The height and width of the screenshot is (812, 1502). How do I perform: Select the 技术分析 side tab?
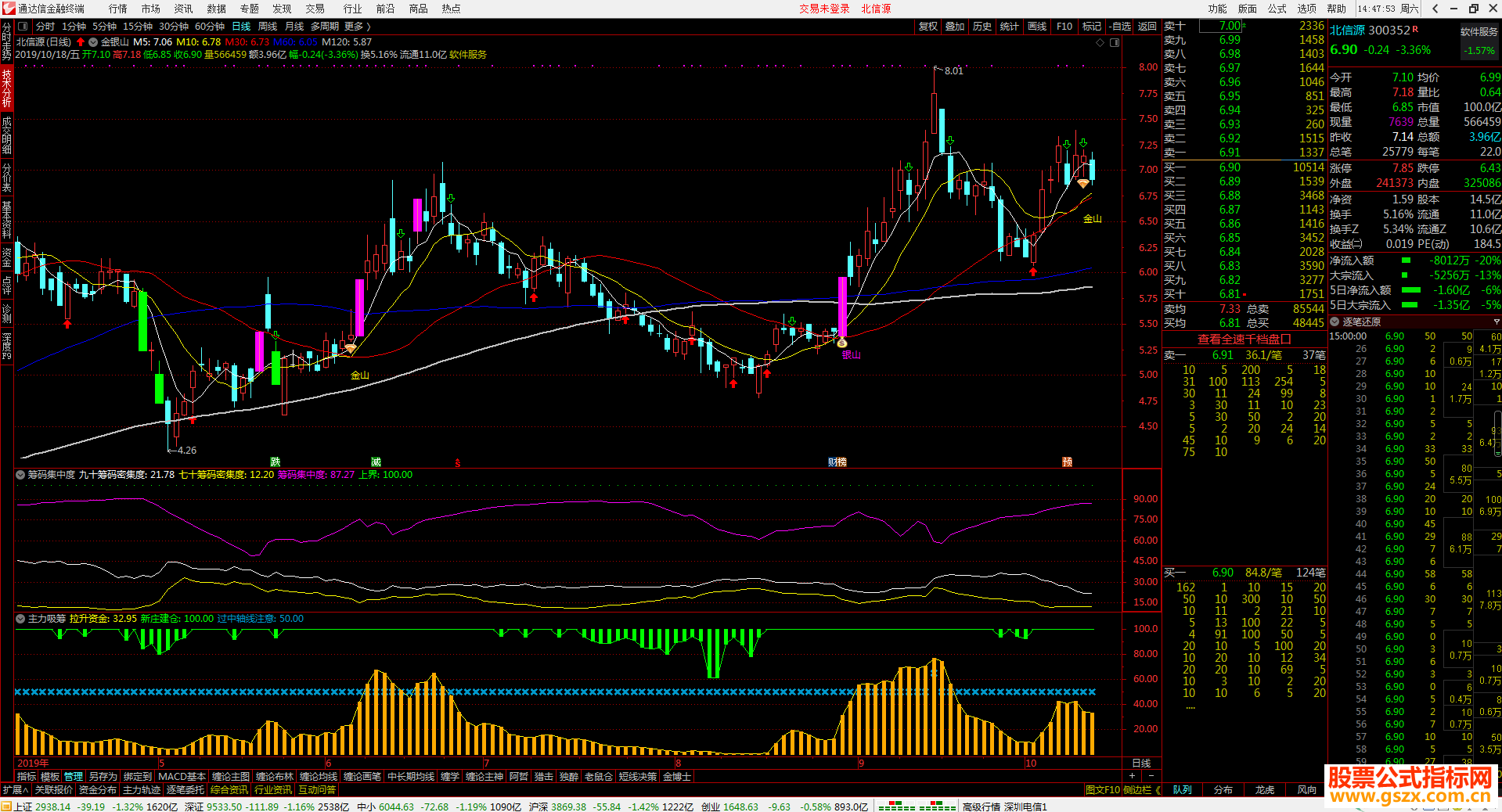6,88
